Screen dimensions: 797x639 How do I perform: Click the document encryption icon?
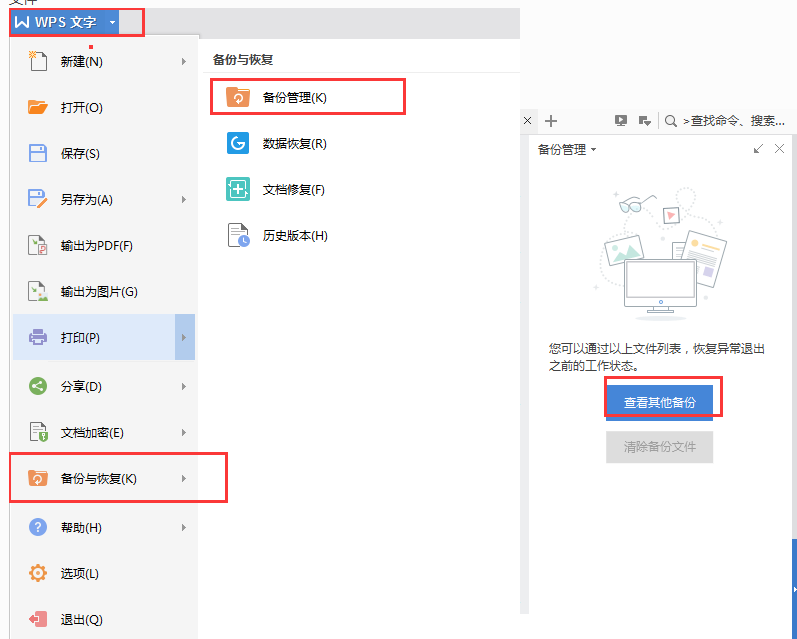38,432
